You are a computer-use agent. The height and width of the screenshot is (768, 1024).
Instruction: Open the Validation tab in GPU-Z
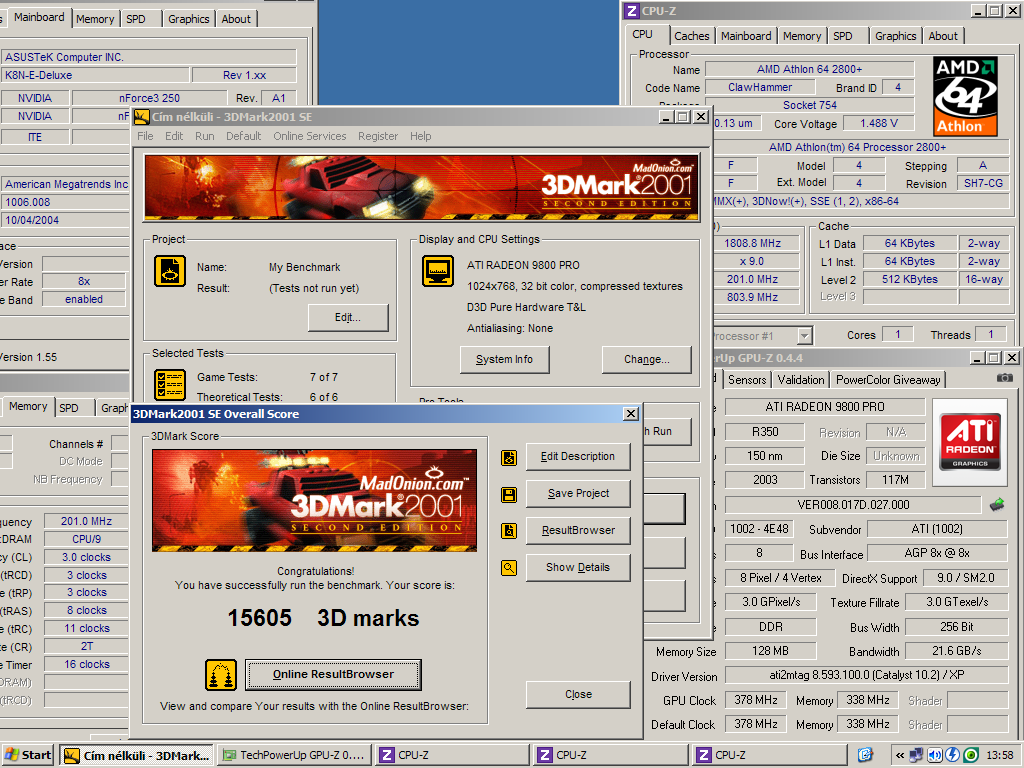click(x=801, y=379)
